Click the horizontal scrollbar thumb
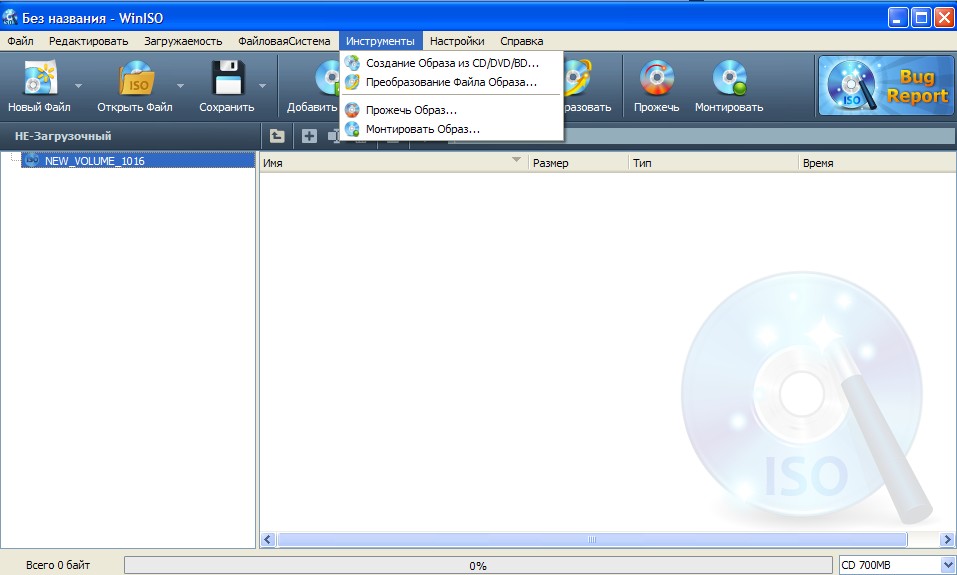 tap(592, 540)
